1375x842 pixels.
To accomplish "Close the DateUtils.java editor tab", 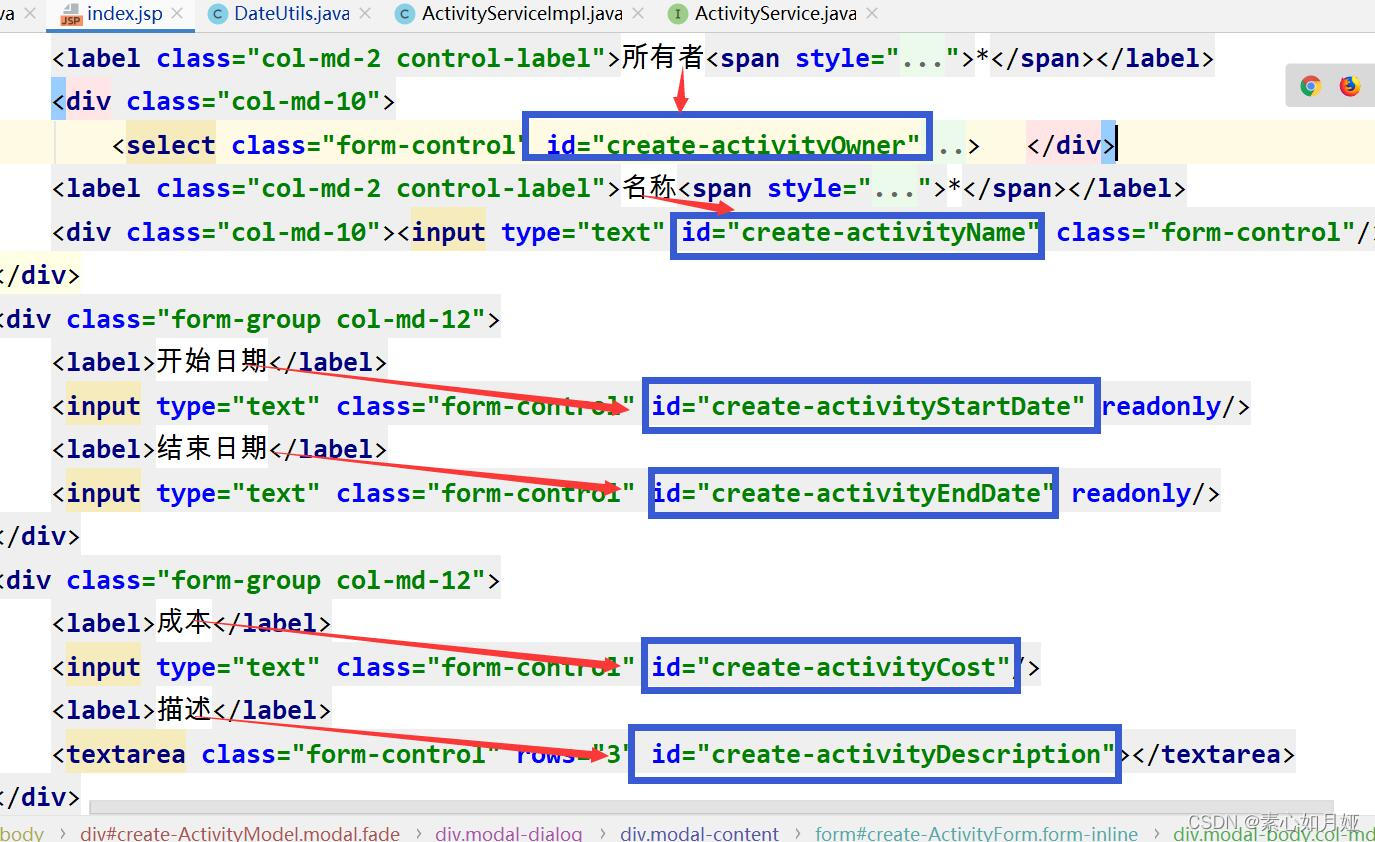I will 364,14.
